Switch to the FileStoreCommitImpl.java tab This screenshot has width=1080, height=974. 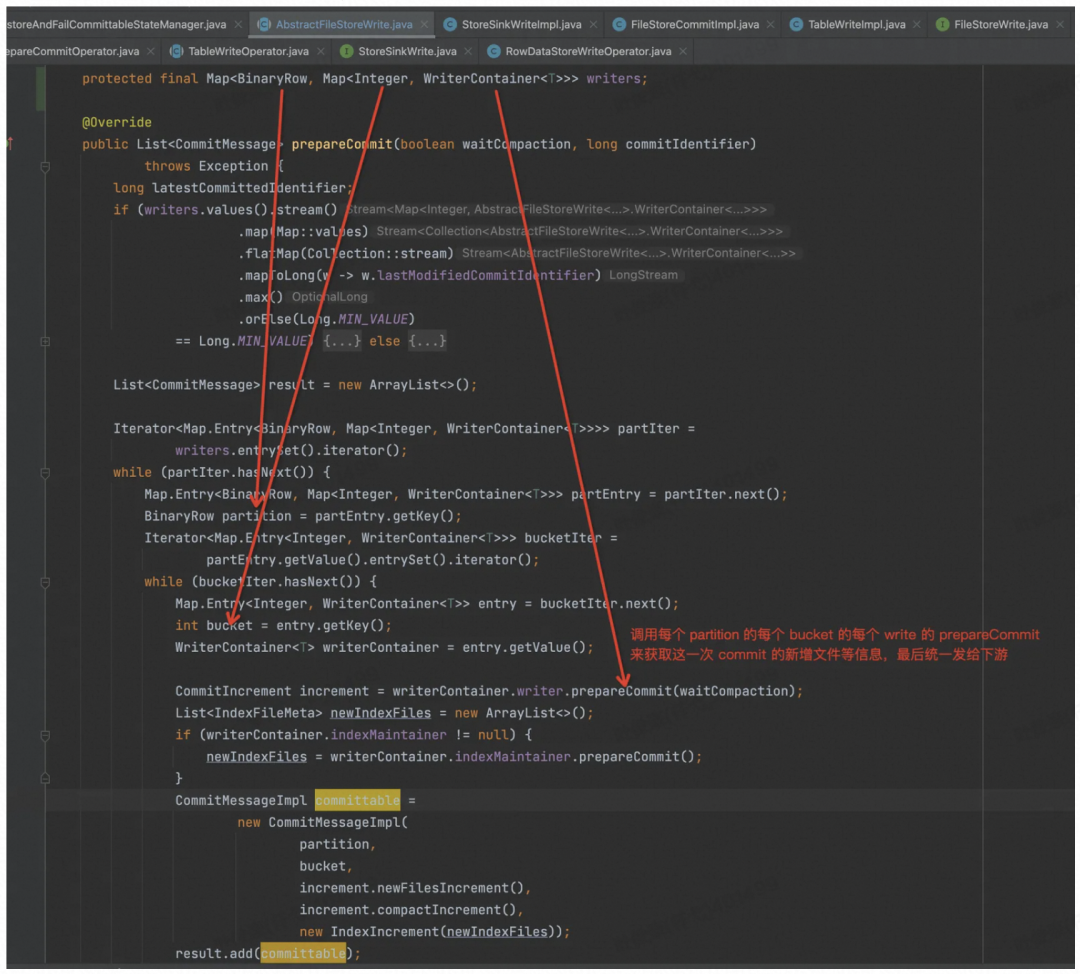tap(693, 24)
